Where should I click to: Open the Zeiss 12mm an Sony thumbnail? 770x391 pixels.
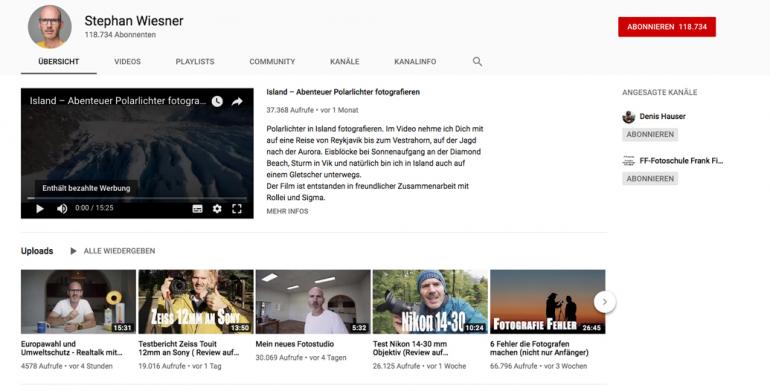[x=195, y=302]
